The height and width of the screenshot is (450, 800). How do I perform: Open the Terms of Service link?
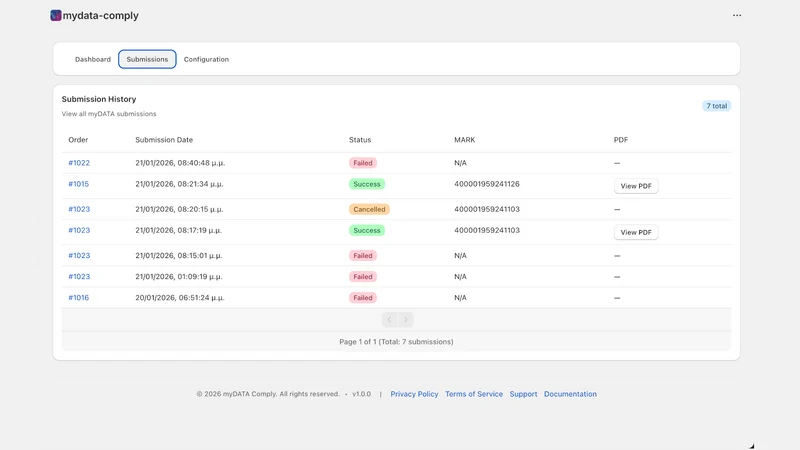click(x=473, y=394)
